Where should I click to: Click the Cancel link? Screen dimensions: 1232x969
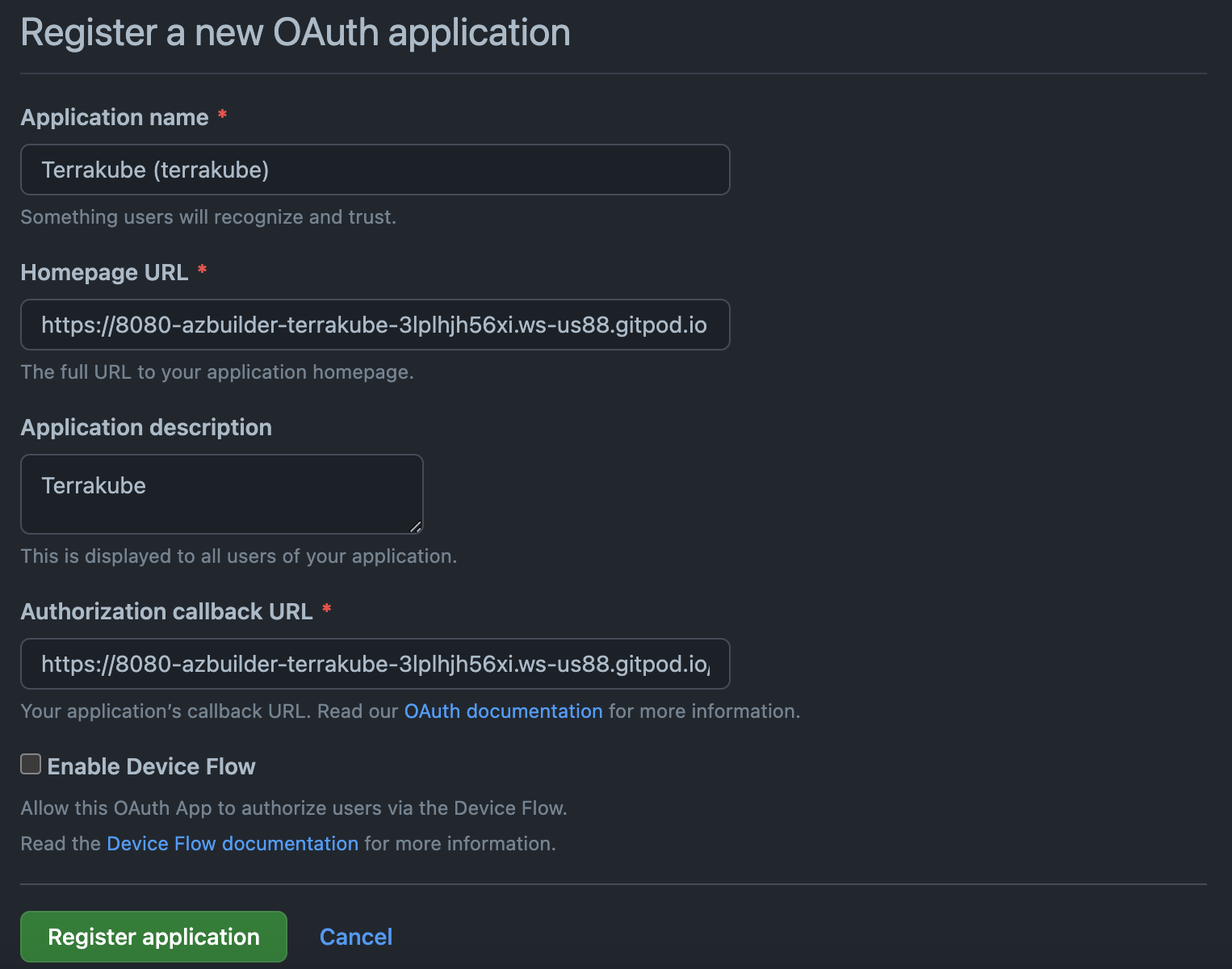356,937
